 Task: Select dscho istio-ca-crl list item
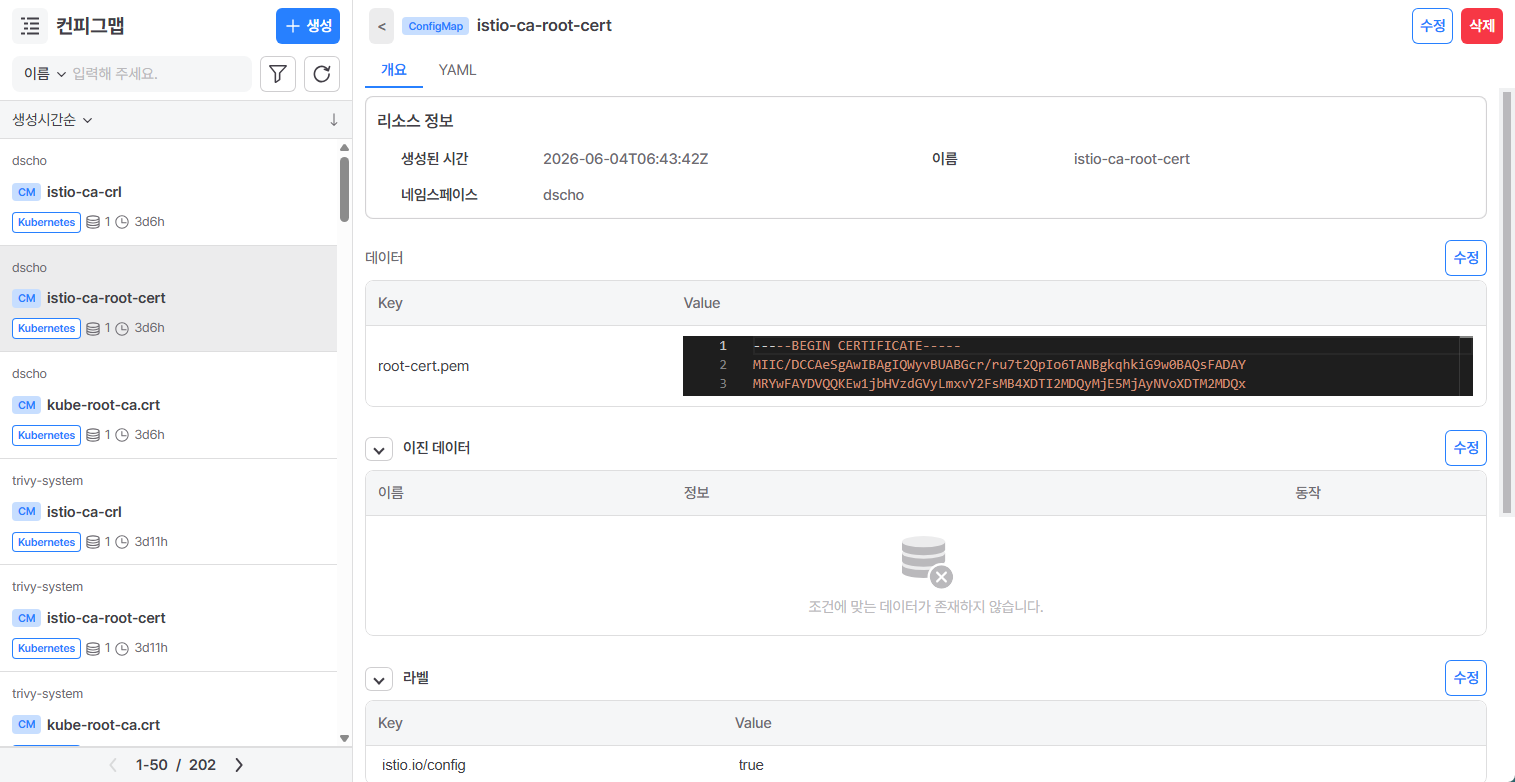click(168, 192)
